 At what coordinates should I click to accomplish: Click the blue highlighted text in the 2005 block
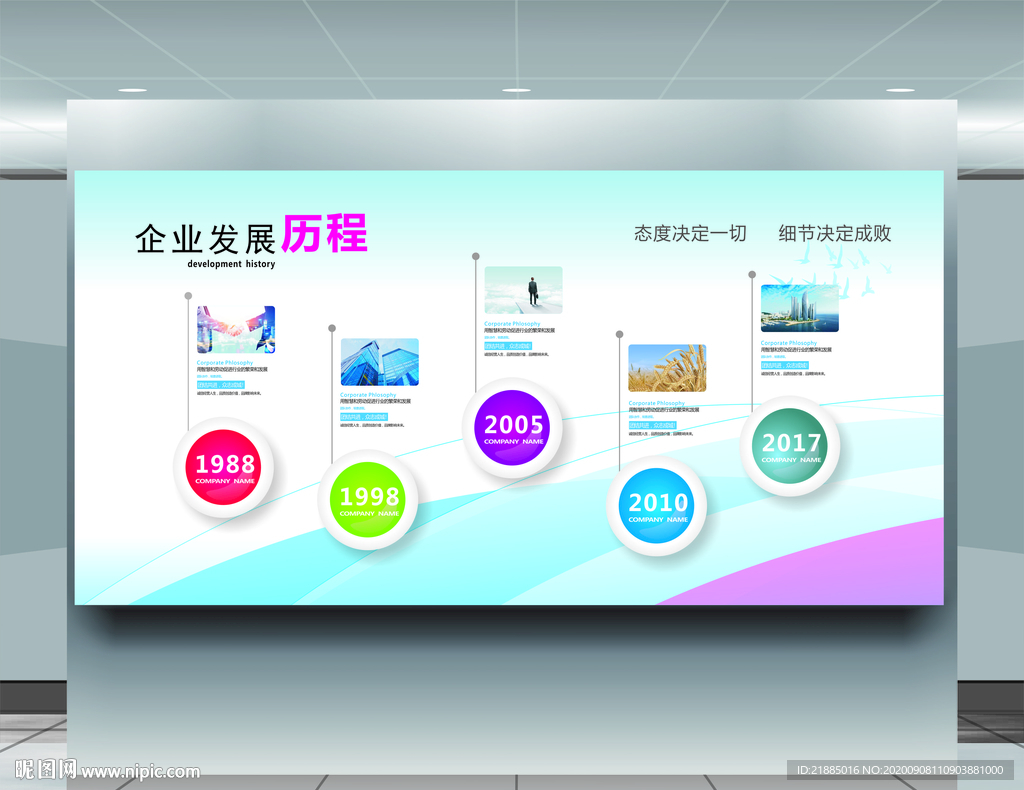click(x=508, y=346)
